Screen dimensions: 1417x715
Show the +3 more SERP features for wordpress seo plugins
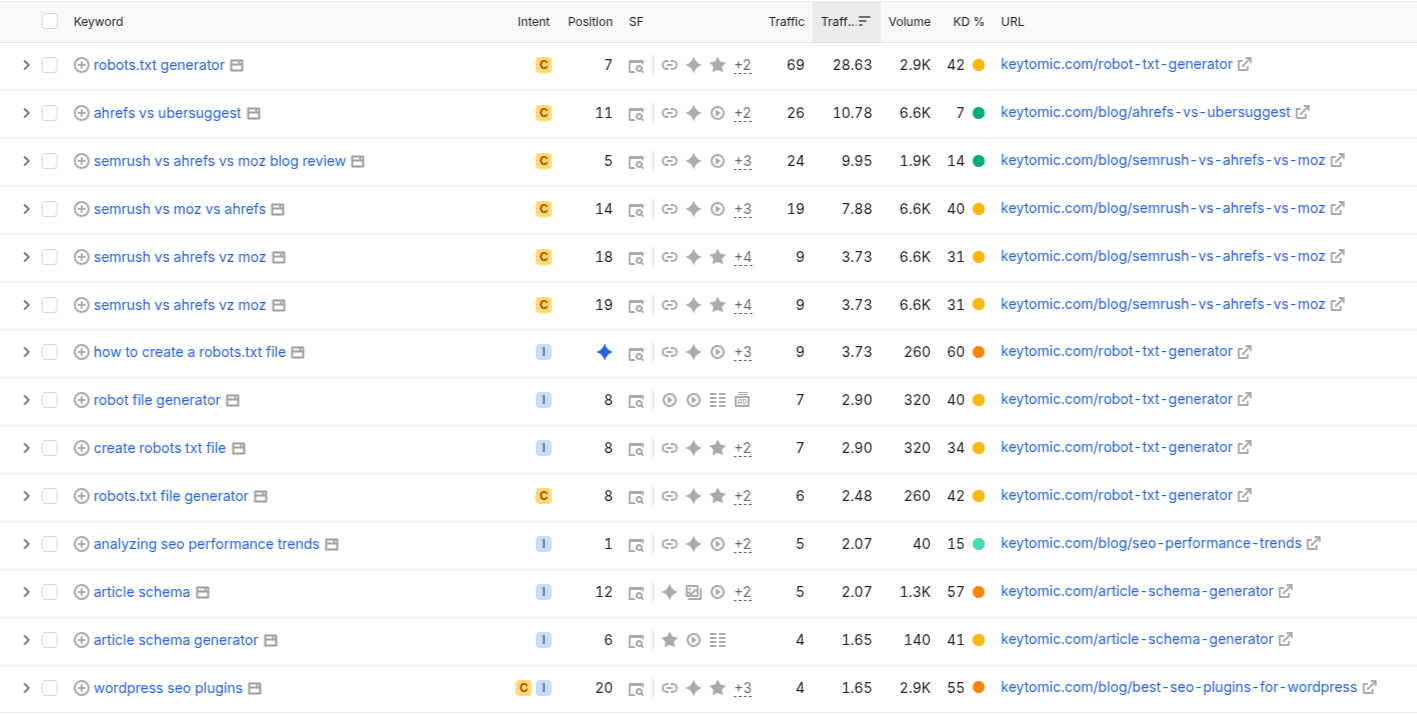click(x=742, y=688)
